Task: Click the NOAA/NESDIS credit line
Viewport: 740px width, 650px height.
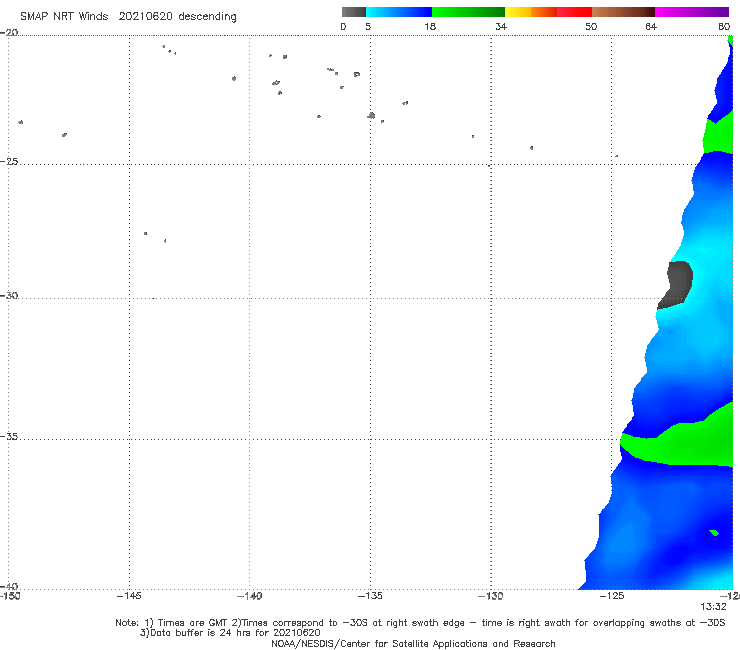Action: pyautogui.click(x=413, y=644)
